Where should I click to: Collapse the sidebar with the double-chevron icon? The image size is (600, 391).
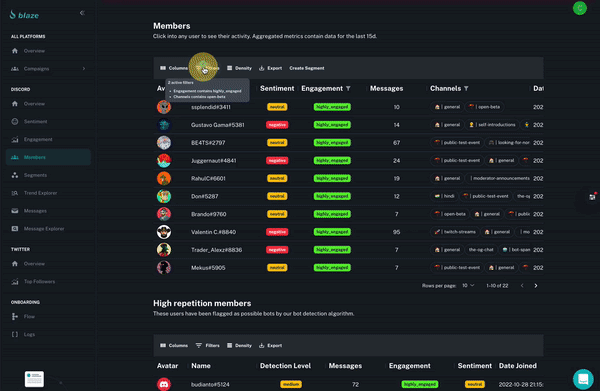pyautogui.click(x=82, y=13)
